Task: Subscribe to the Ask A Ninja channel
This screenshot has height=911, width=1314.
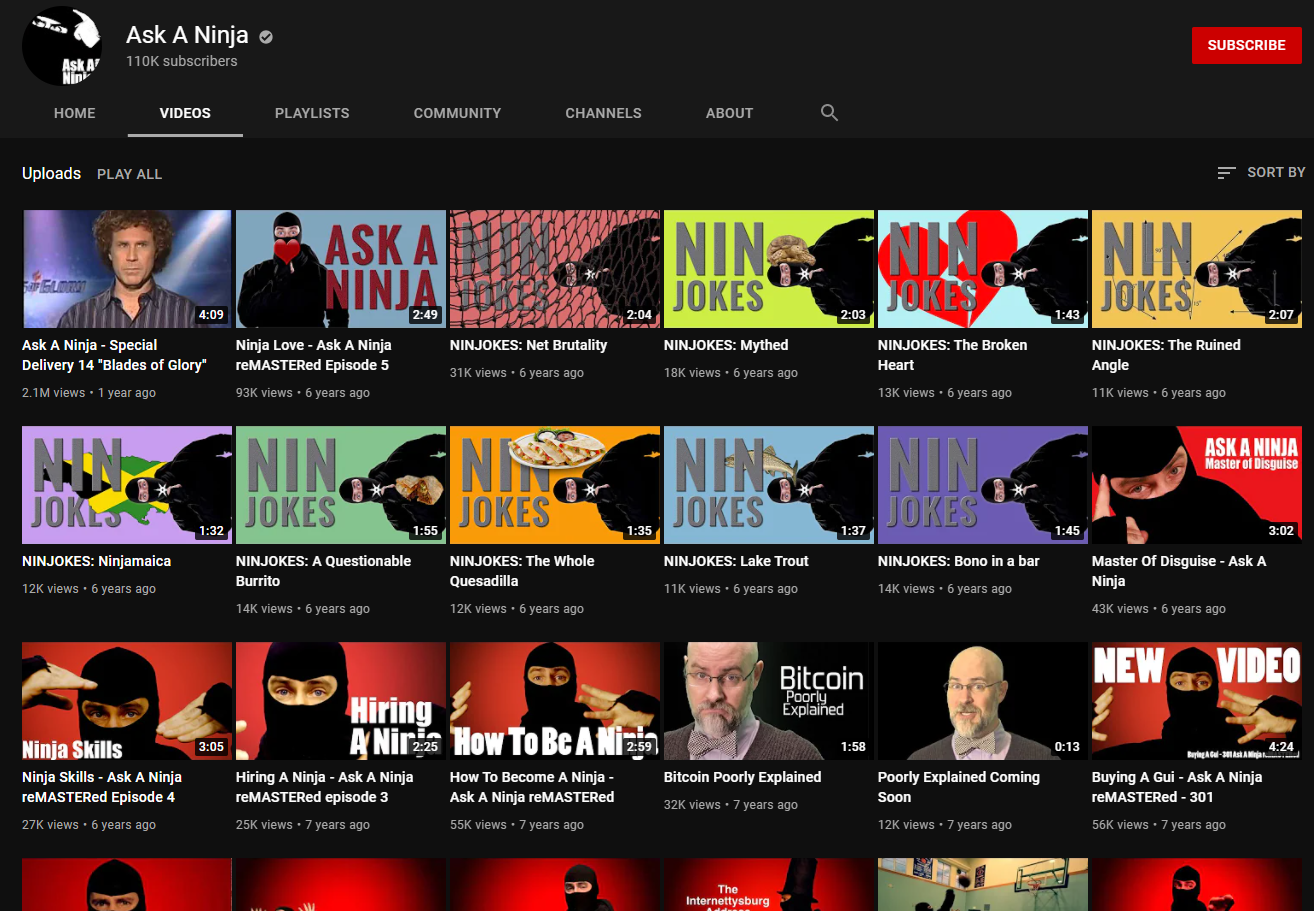Action: (1246, 45)
